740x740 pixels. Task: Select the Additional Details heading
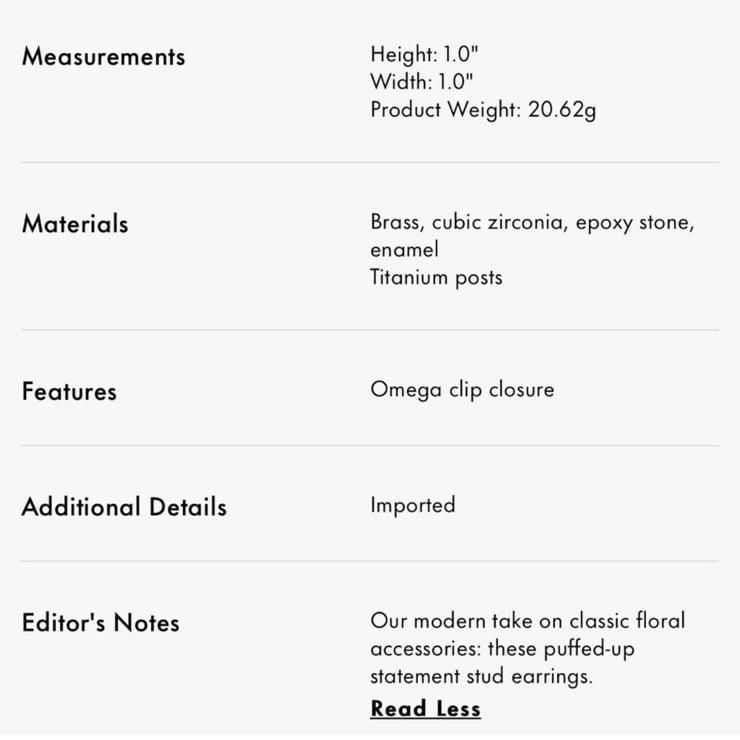[x=124, y=507]
